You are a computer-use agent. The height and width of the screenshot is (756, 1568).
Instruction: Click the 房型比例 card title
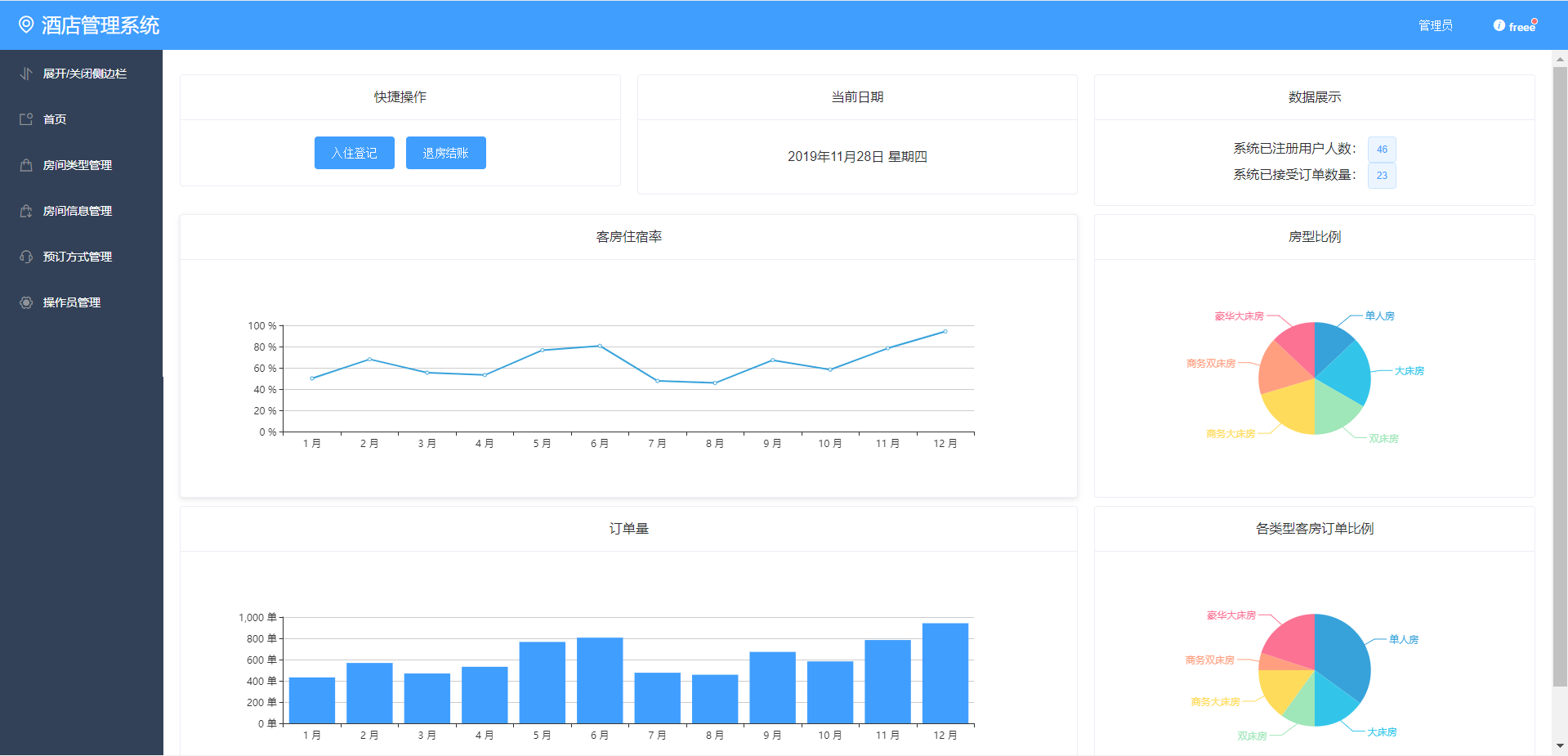click(1315, 237)
